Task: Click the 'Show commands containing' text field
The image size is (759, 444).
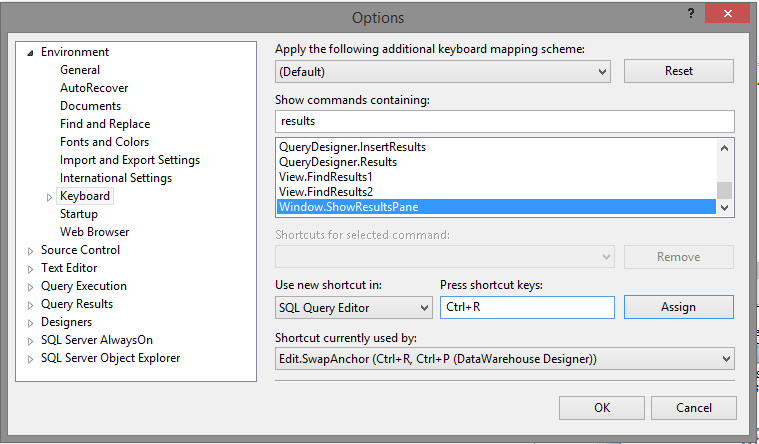Action: tap(504, 121)
